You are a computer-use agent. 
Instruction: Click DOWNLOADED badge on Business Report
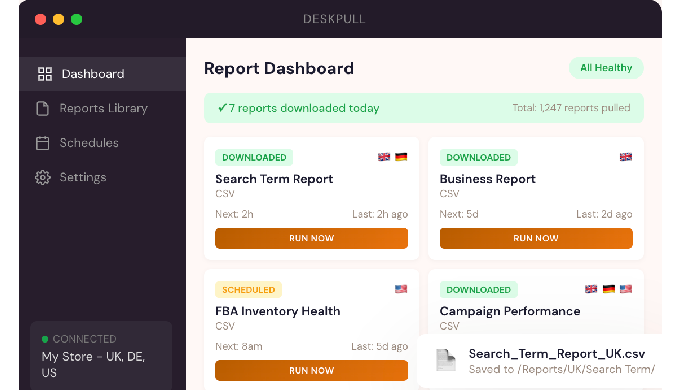click(x=479, y=157)
